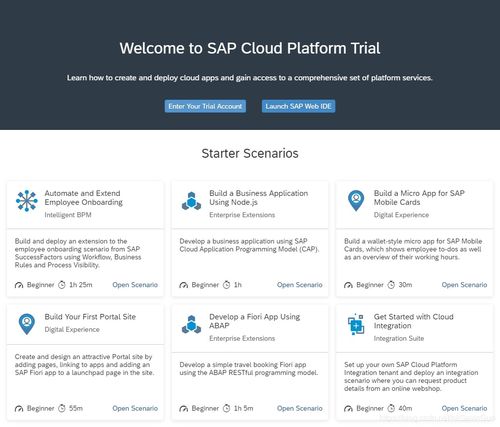The height and width of the screenshot is (427, 500).
Task: Open Scenario for Node.js Business Application
Action: click(300, 285)
